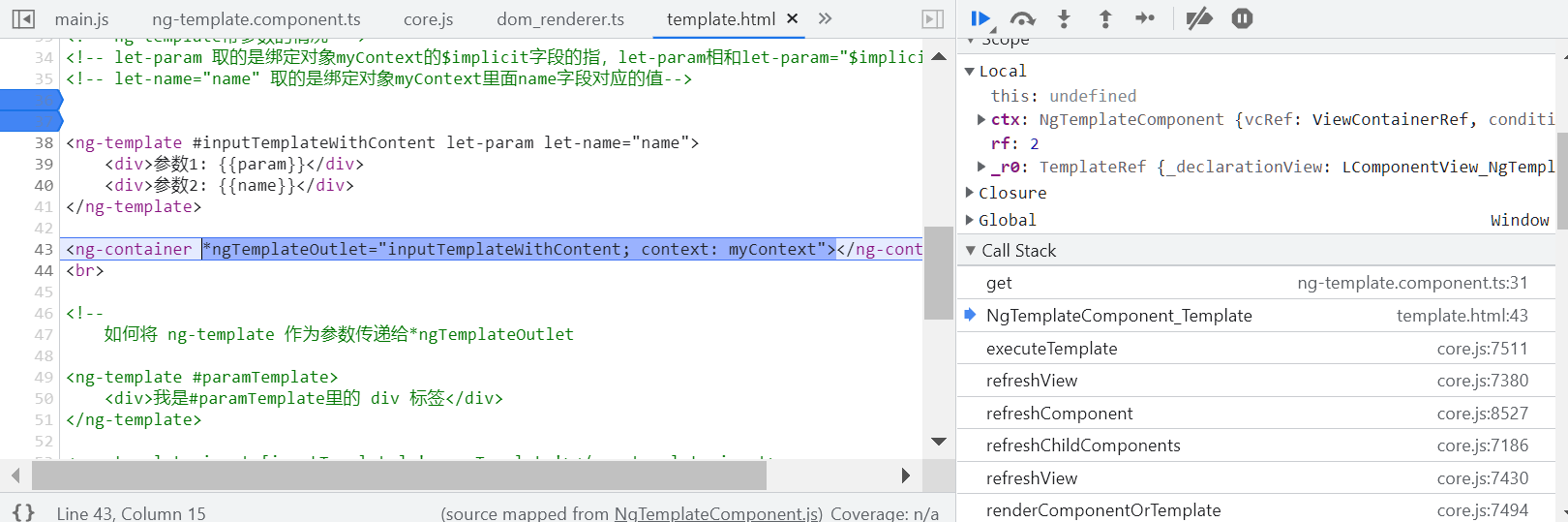Open NgTemplateComponent.js source link

point(718,513)
